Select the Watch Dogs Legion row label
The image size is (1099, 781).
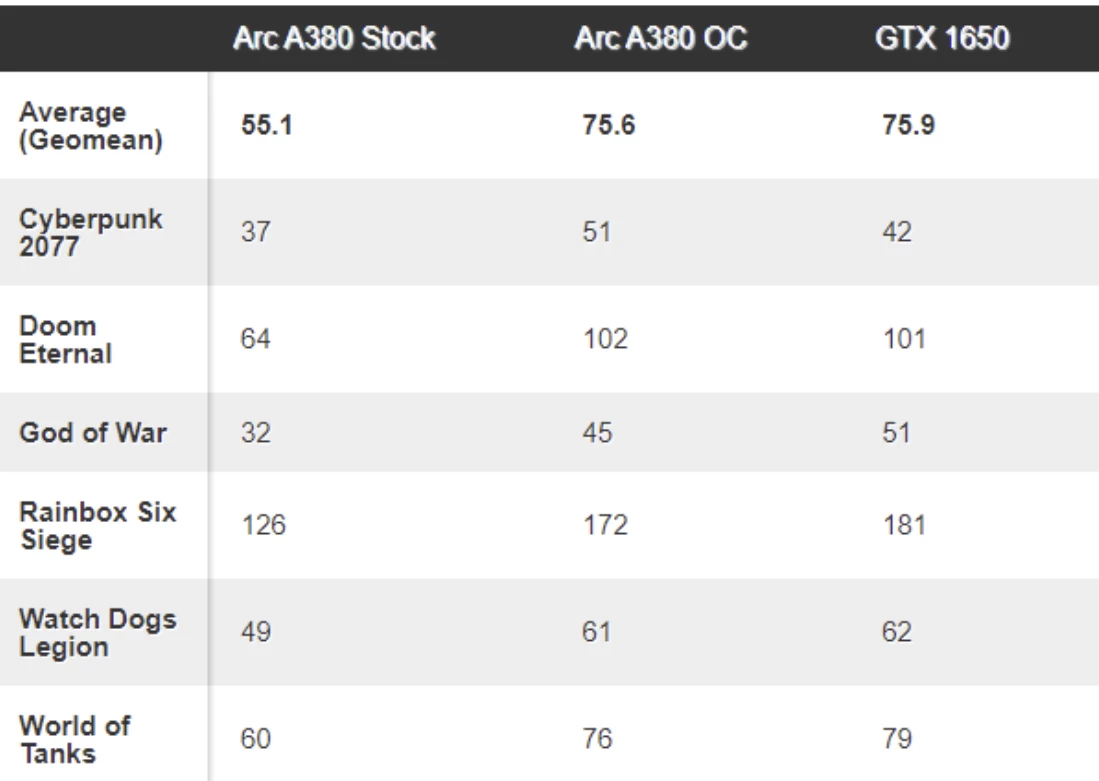(97, 632)
